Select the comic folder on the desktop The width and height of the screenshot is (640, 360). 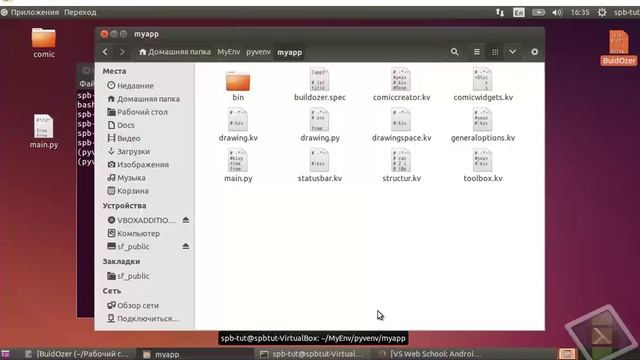pyautogui.click(x=44, y=42)
